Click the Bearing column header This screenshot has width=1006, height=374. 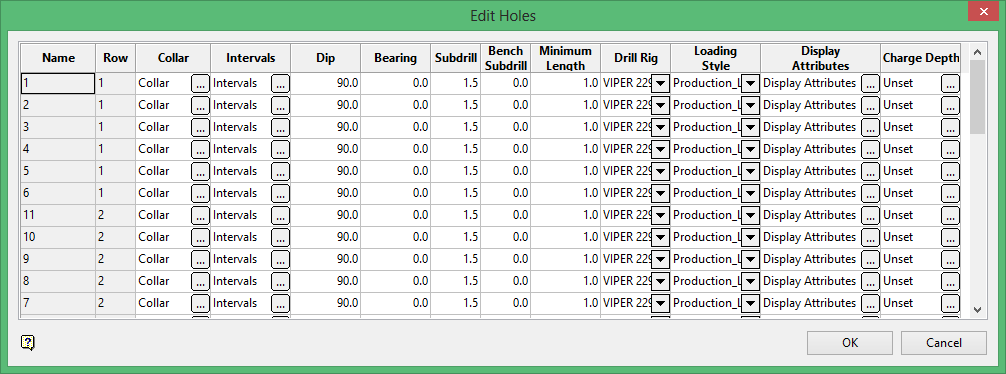pos(395,58)
